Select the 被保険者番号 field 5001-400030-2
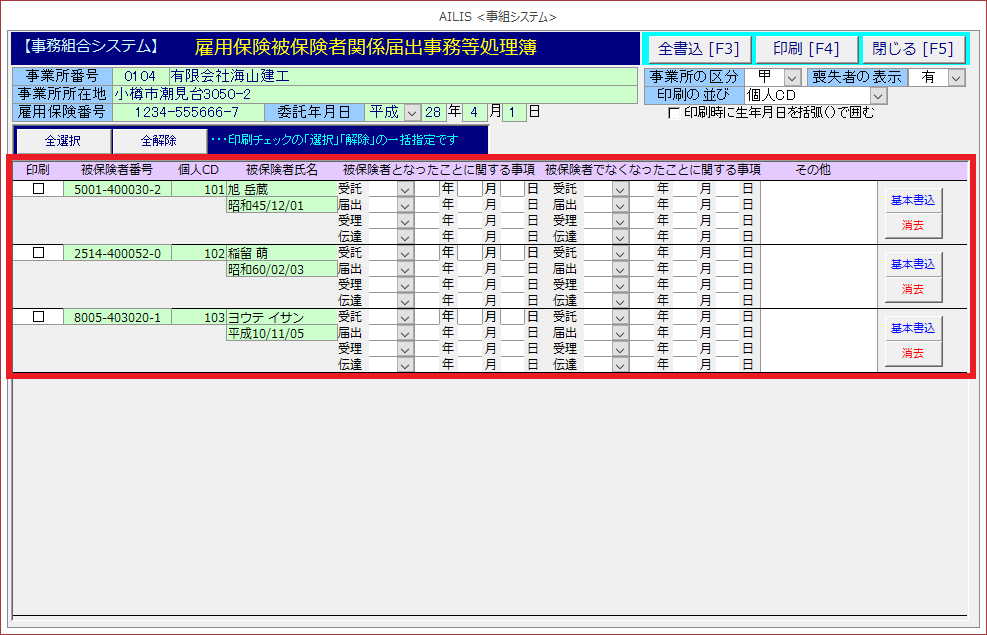987x635 pixels. (117, 189)
